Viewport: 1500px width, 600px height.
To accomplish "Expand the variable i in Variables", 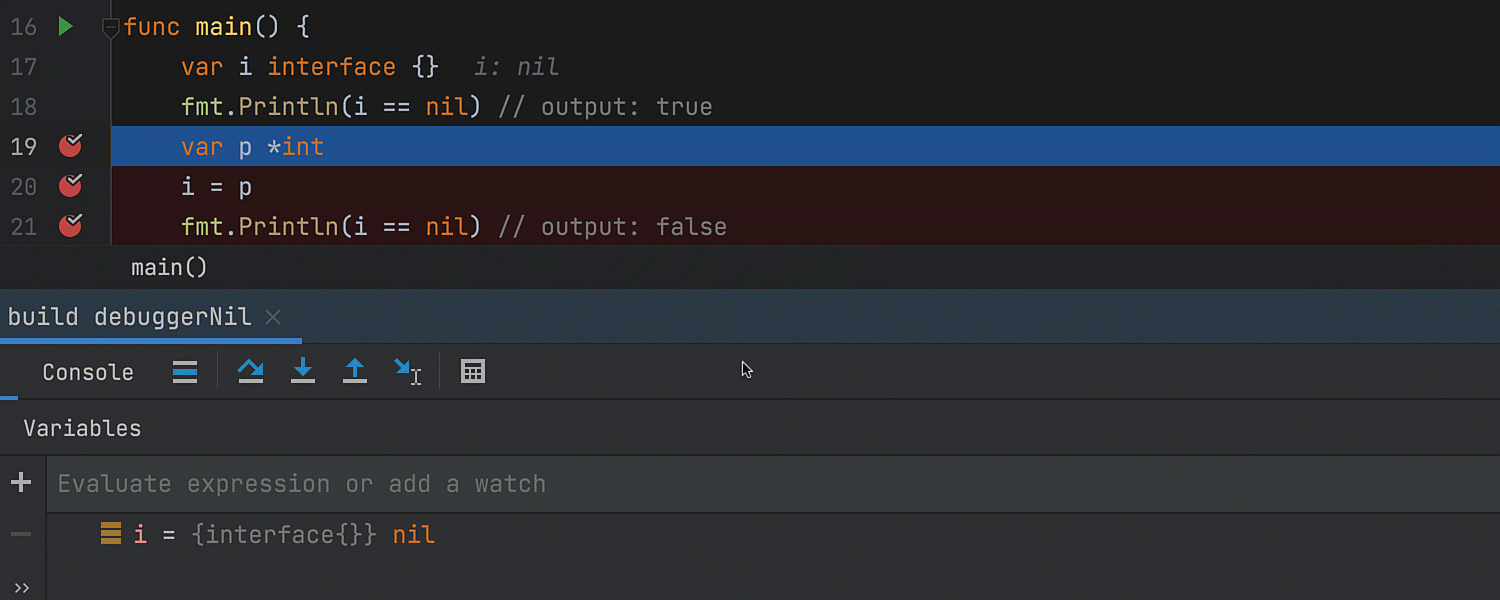I will point(111,534).
